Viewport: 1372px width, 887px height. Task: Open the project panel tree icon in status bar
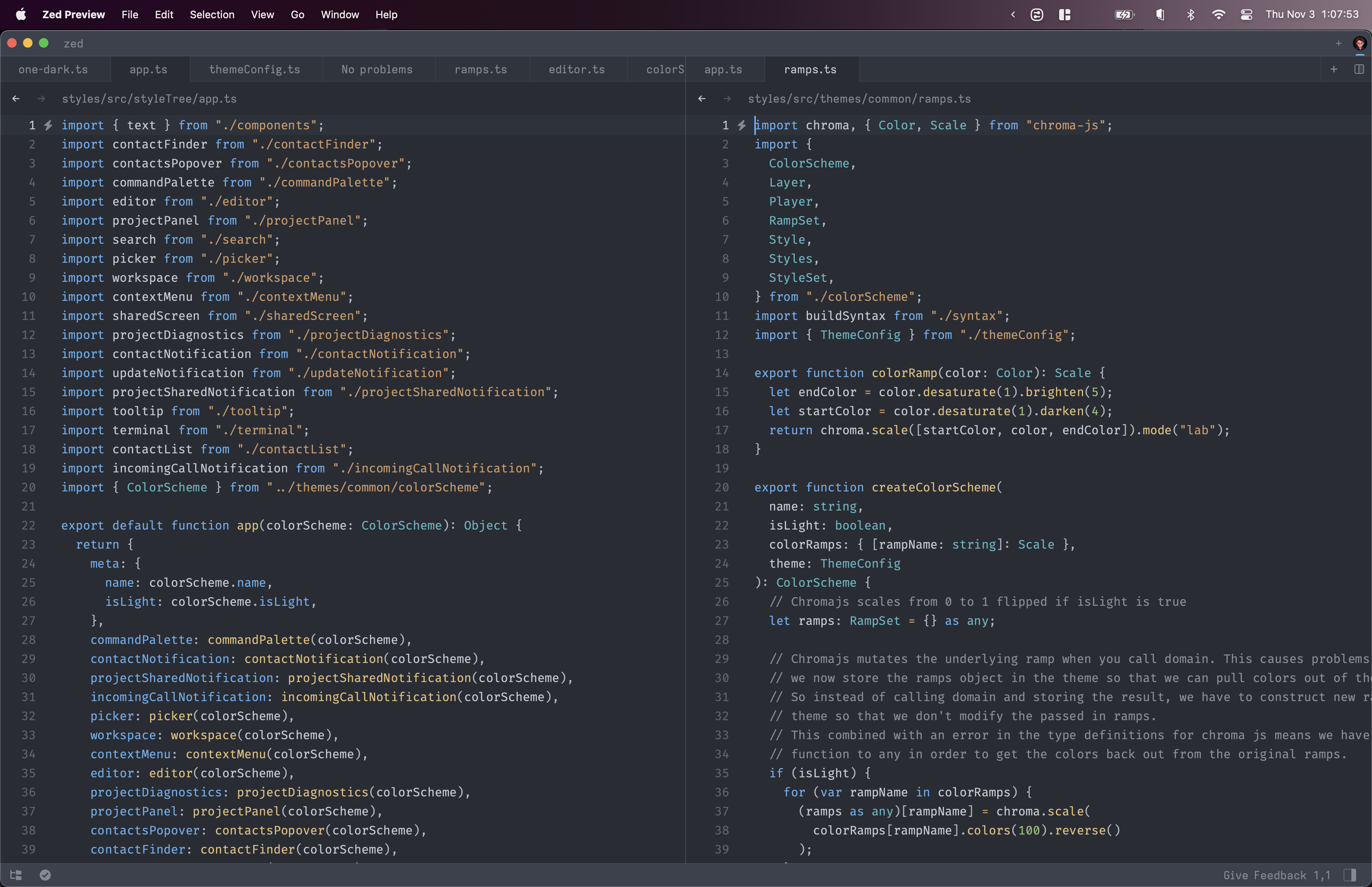tap(16, 874)
